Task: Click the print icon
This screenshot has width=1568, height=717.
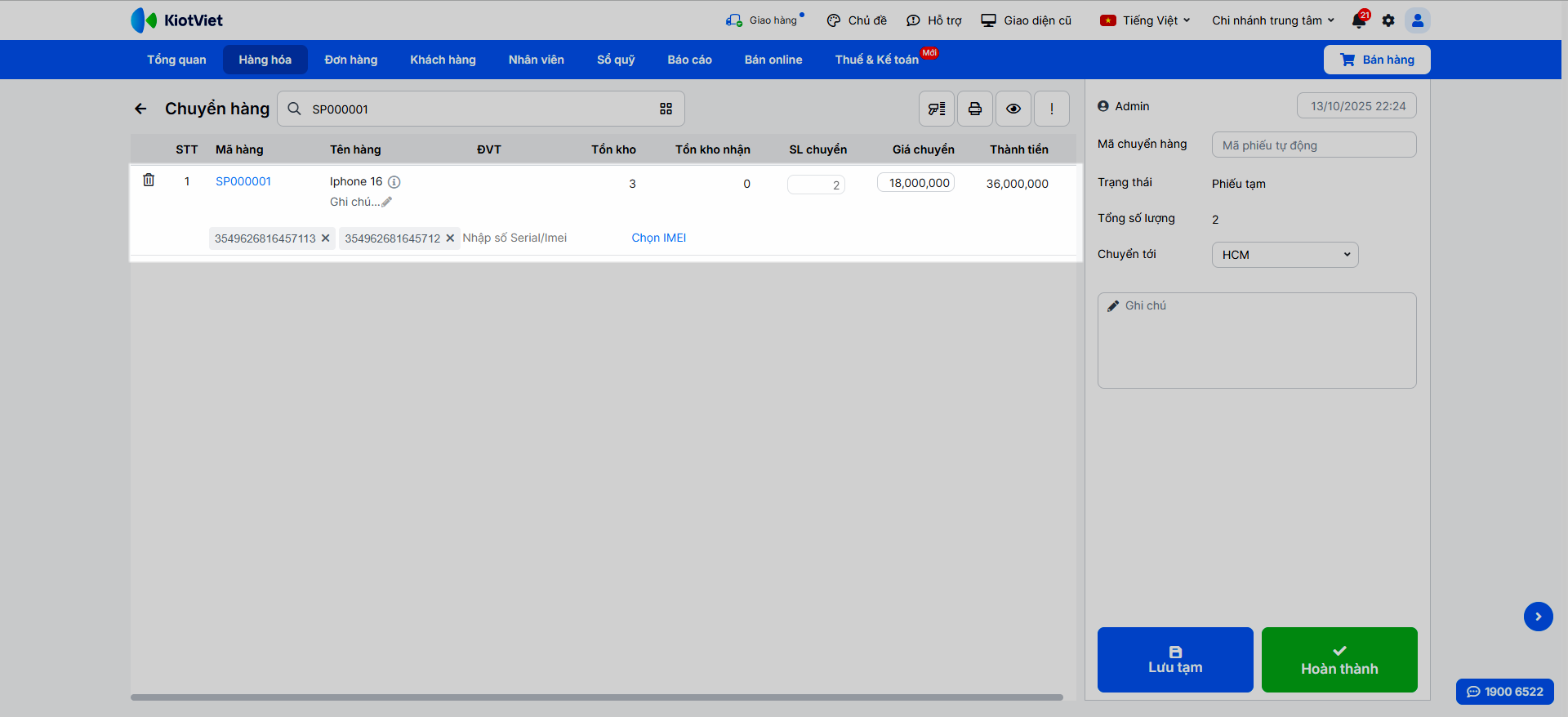Action: 975,109
